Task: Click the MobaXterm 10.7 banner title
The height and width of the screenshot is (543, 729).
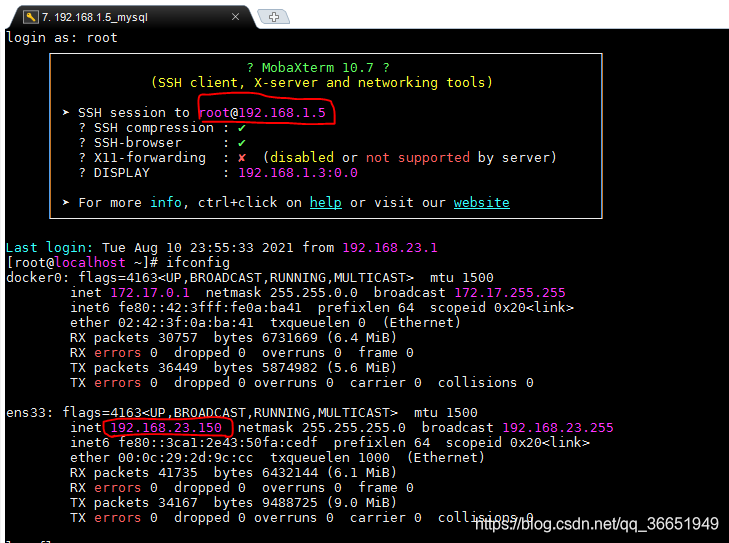Action: (318, 68)
